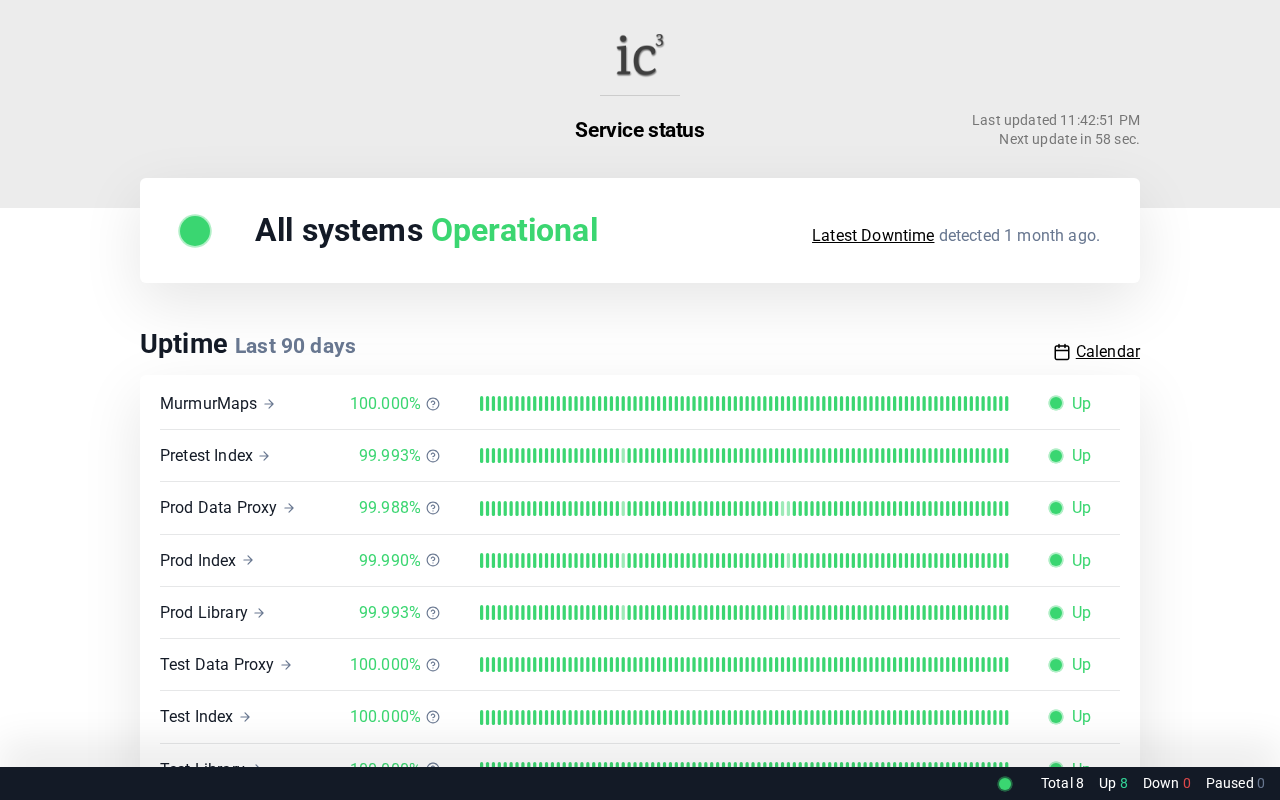The image size is (1280, 800).
Task: Open Test Index monitor page
Action: pyautogui.click(x=196, y=717)
